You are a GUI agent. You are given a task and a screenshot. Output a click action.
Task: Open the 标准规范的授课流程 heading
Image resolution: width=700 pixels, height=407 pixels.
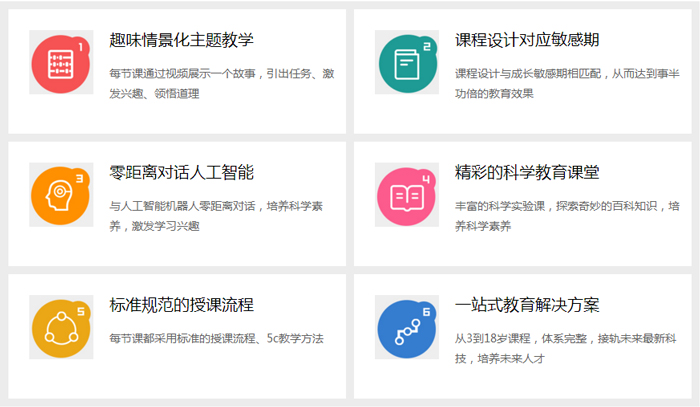pos(181,305)
